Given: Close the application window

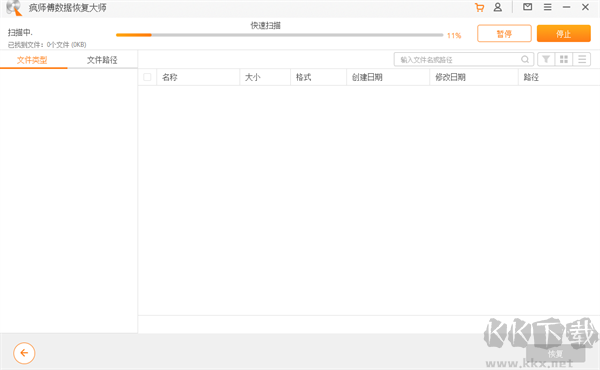Looking at the screenshot, I should coord(585,7).
